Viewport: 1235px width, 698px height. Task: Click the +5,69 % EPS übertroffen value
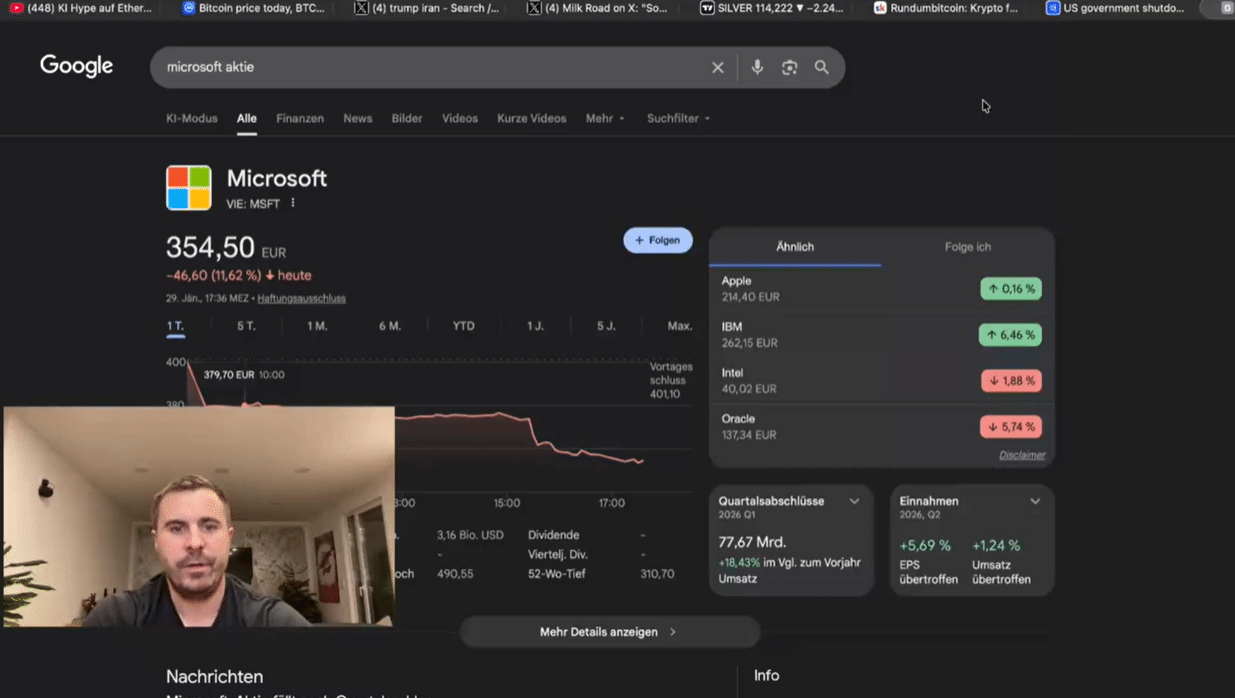[925, 546]
